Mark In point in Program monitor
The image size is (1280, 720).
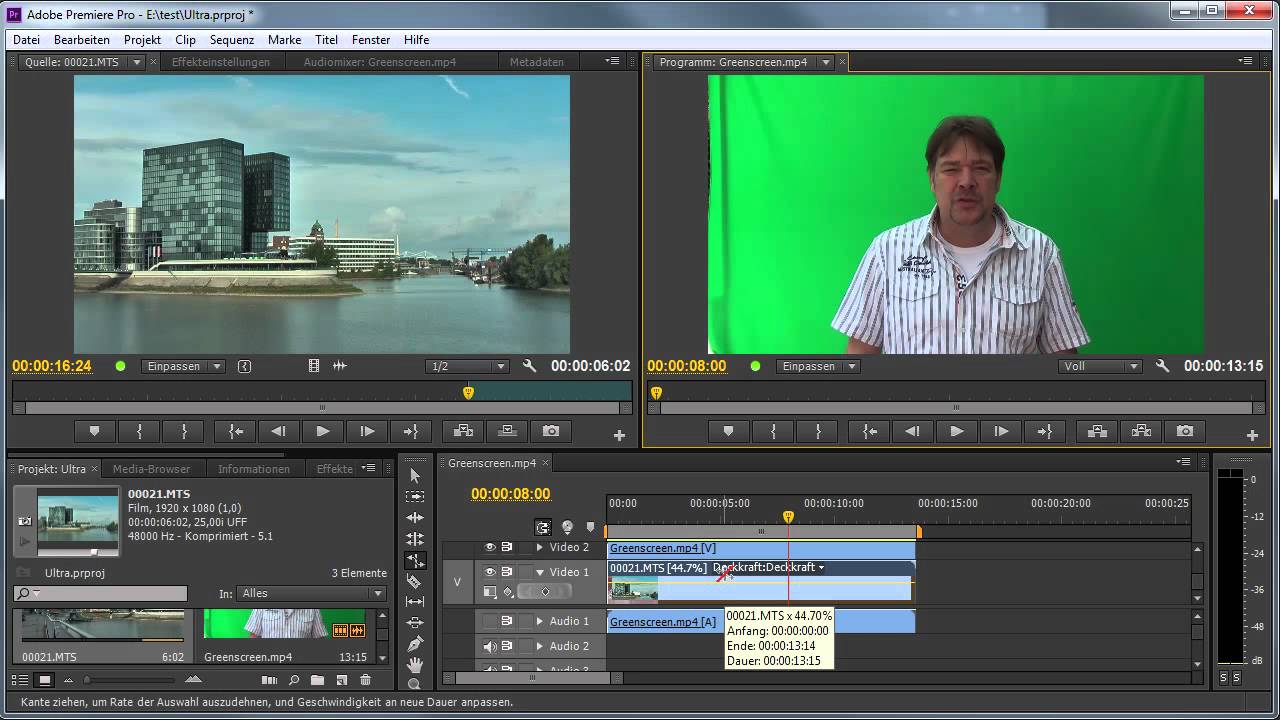[x=773, y=431]
